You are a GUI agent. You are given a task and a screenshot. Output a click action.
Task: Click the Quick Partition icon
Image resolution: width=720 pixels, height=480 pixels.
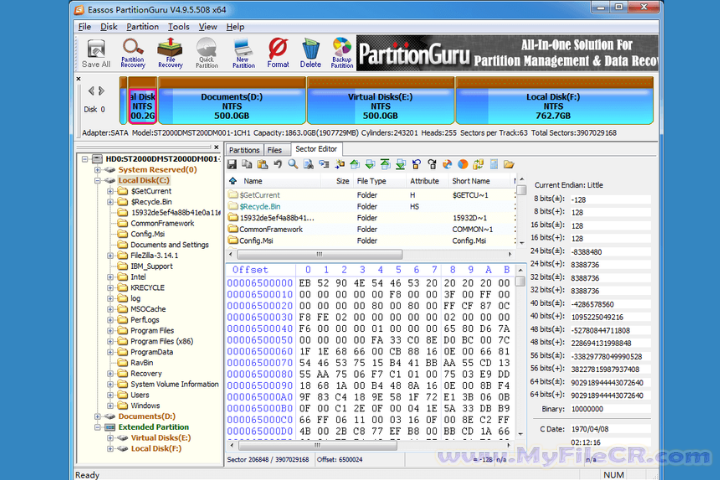(x=207, y=53)
